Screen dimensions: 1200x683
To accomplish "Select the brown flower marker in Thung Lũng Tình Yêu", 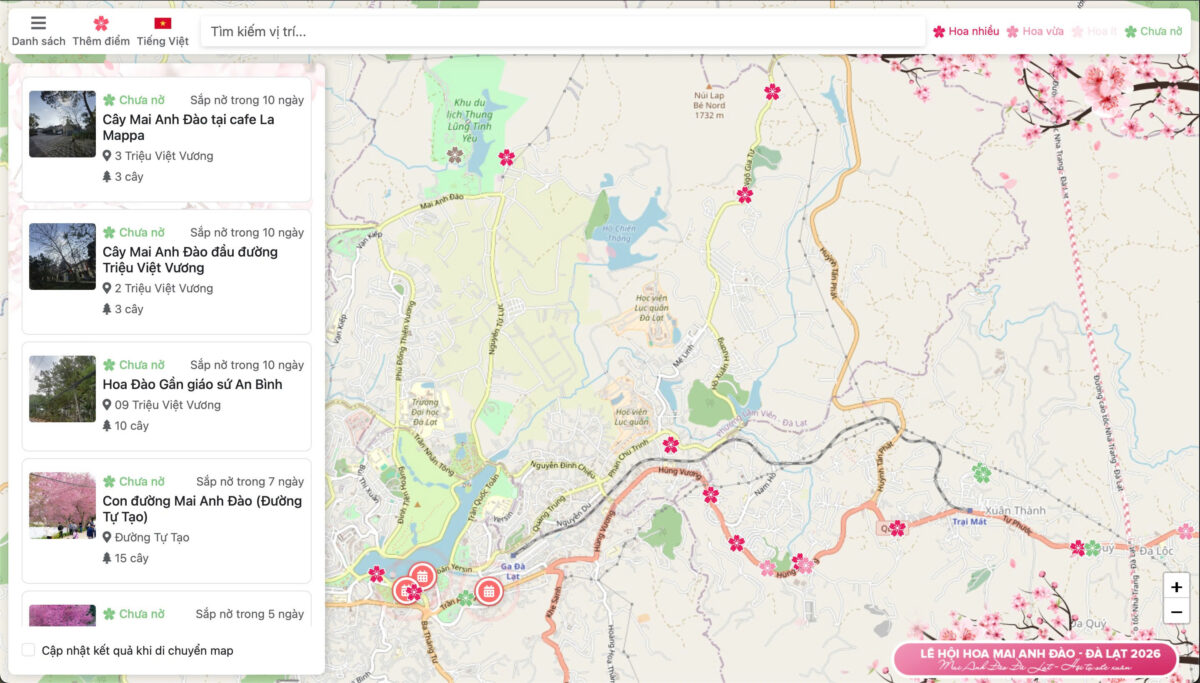I will pyautogui.click(x=455, y=155).
